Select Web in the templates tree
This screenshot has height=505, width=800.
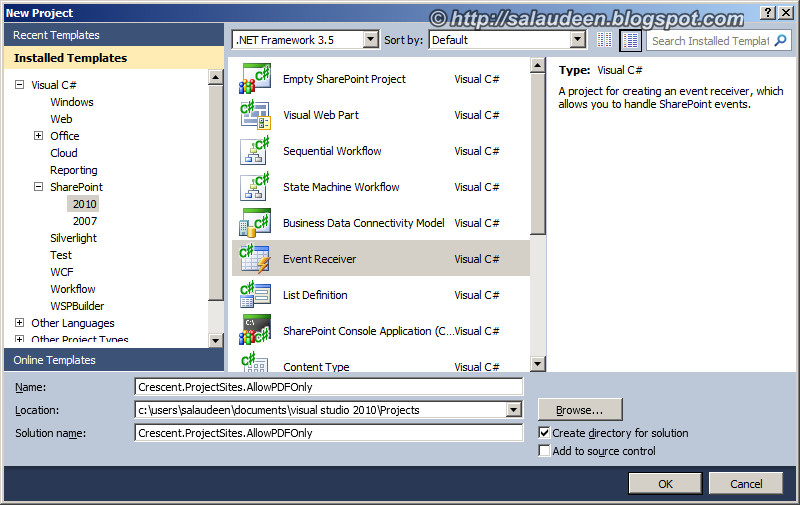tap(61, 119)
